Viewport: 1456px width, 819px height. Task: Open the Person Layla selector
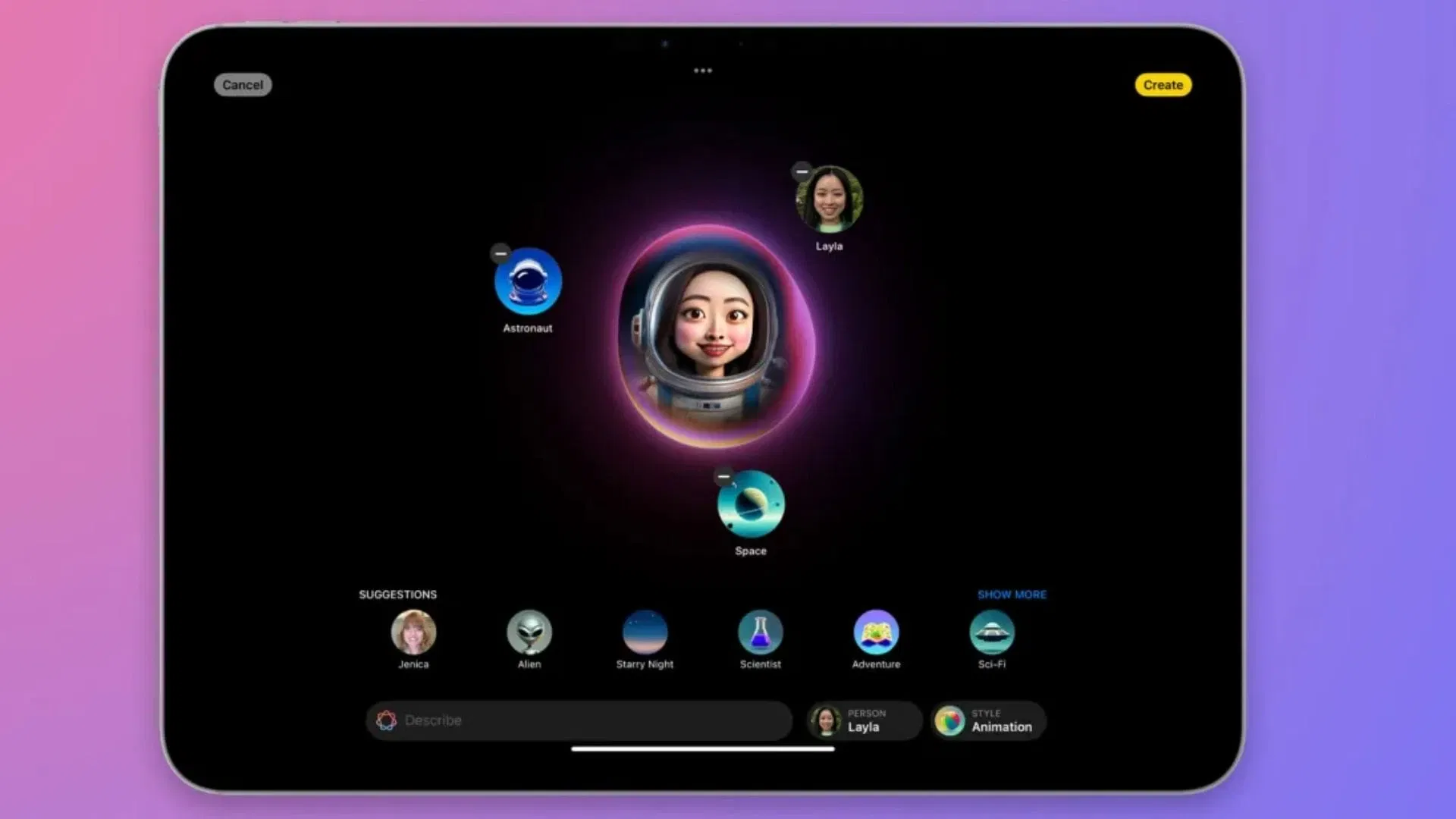[863, 720]
